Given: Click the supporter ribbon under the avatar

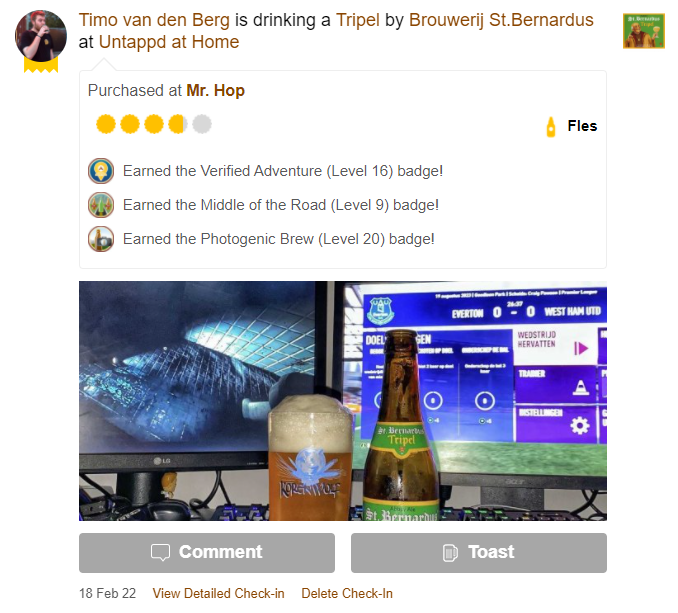Looking at the screenshot, I should tap(41, 65).
